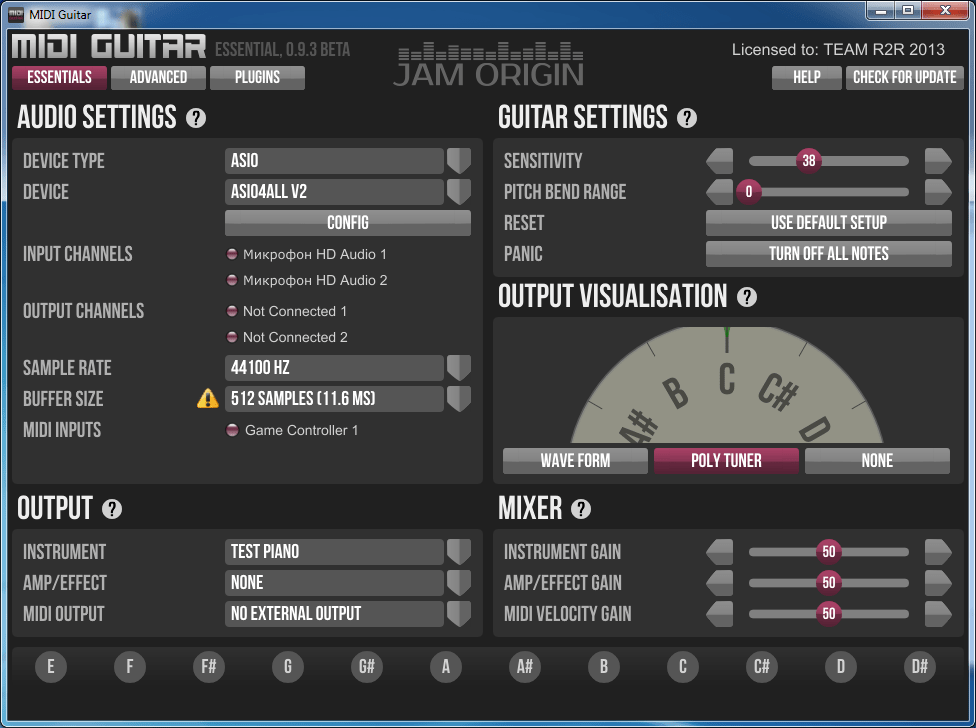976x728 pixels.
Task: Click Check For Update button
Action: (x=904, y=78)
